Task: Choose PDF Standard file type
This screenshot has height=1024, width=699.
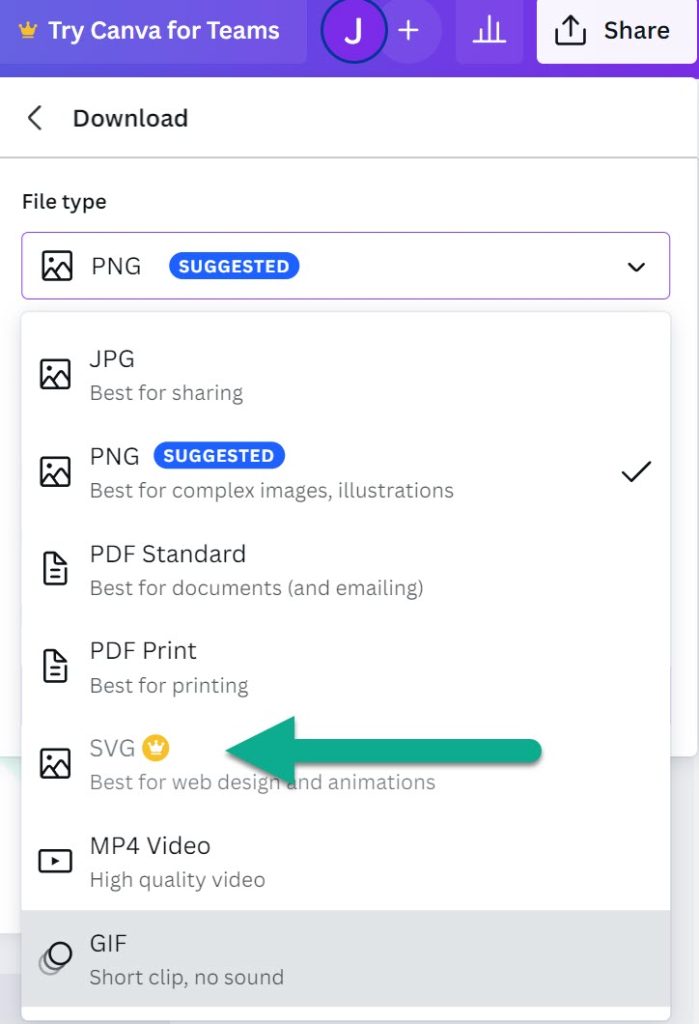Action: coord(346,569)
